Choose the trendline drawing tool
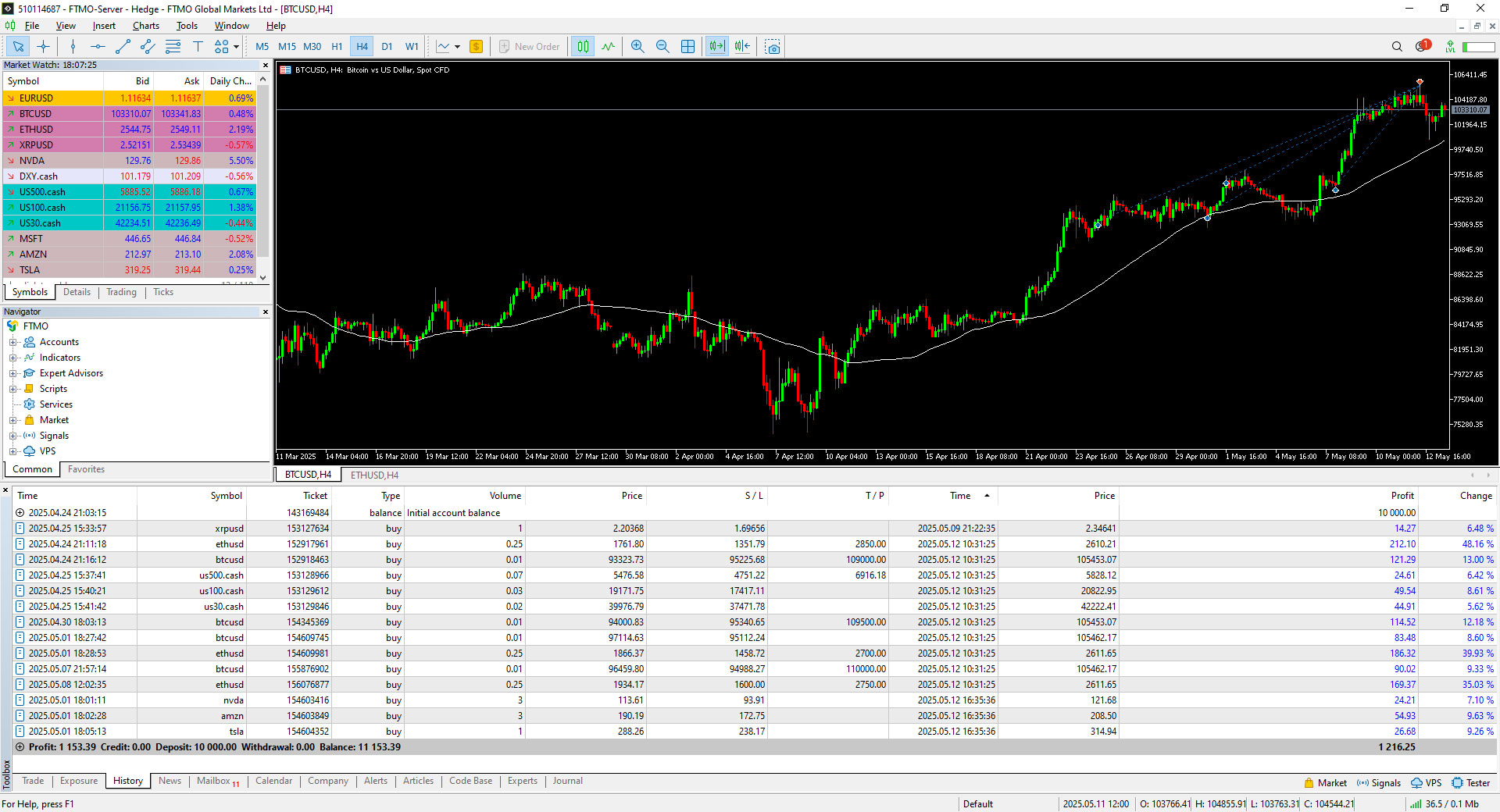 coord(123,47)
